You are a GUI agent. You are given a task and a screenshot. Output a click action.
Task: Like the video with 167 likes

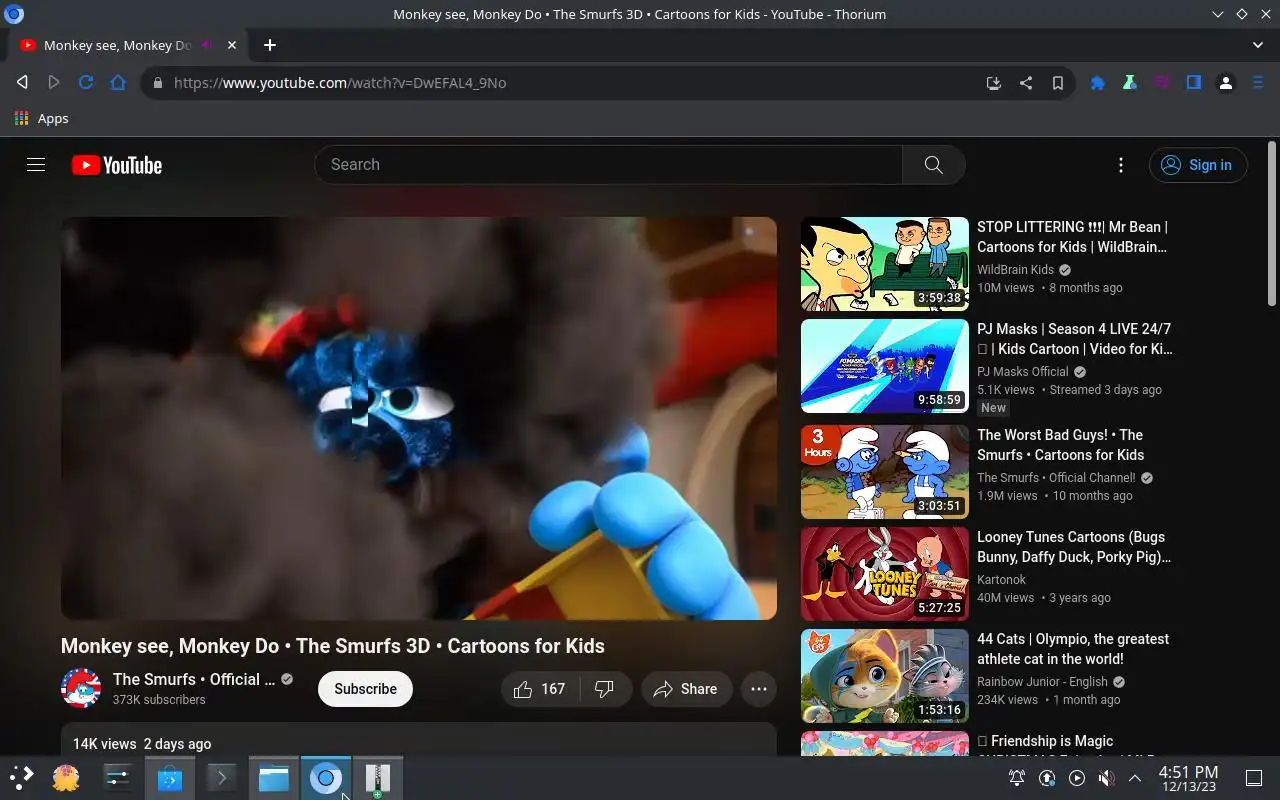click(540, 689)
